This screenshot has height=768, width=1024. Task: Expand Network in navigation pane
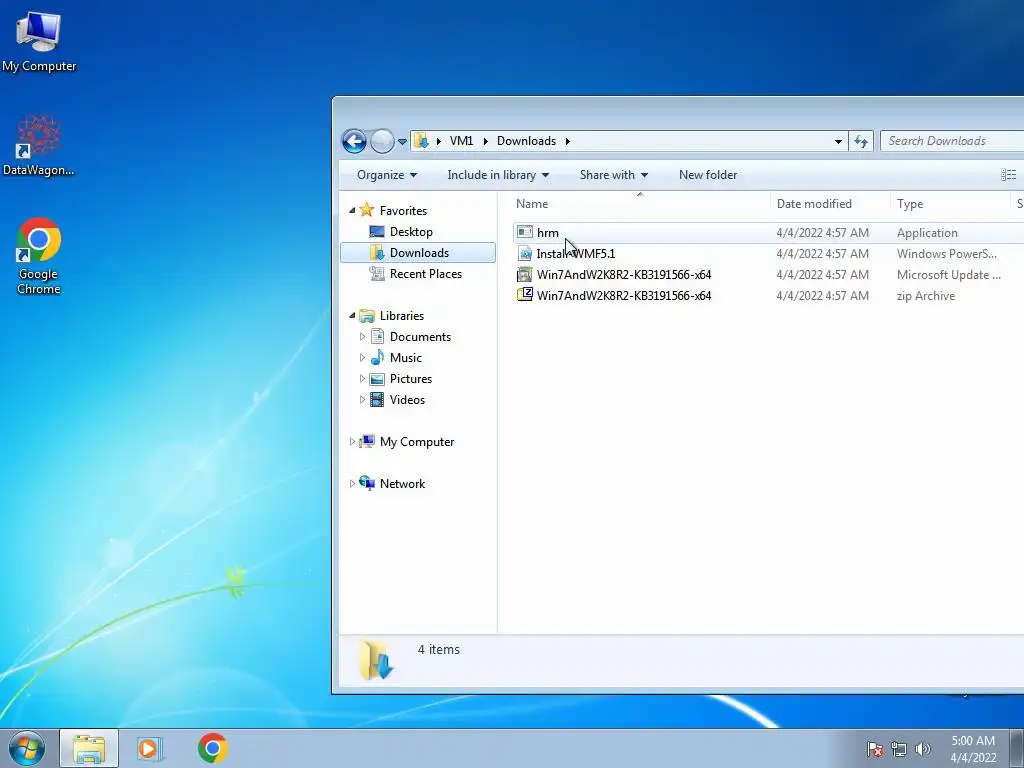[353, 483]
